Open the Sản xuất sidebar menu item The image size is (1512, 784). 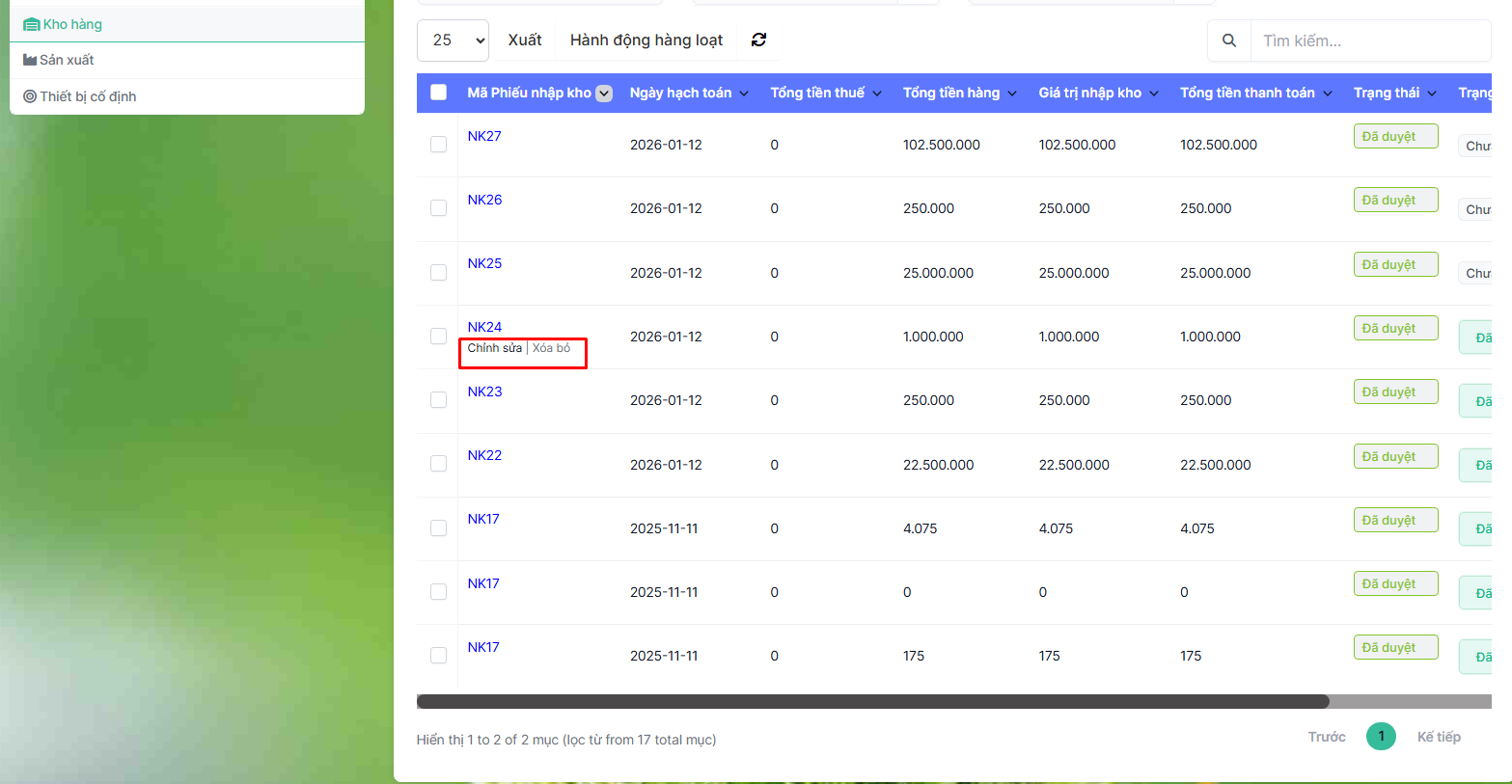coord(67,60)
